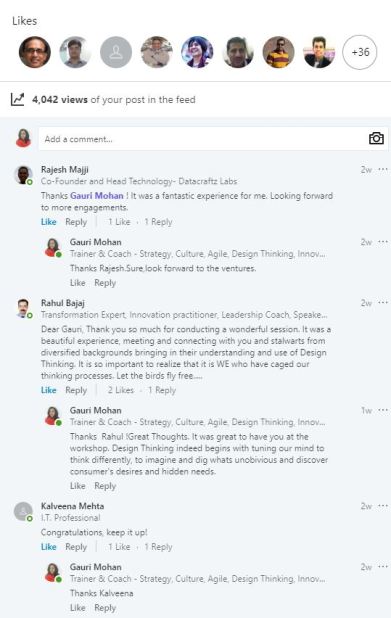Show the +36 more likes

point(360,52)
